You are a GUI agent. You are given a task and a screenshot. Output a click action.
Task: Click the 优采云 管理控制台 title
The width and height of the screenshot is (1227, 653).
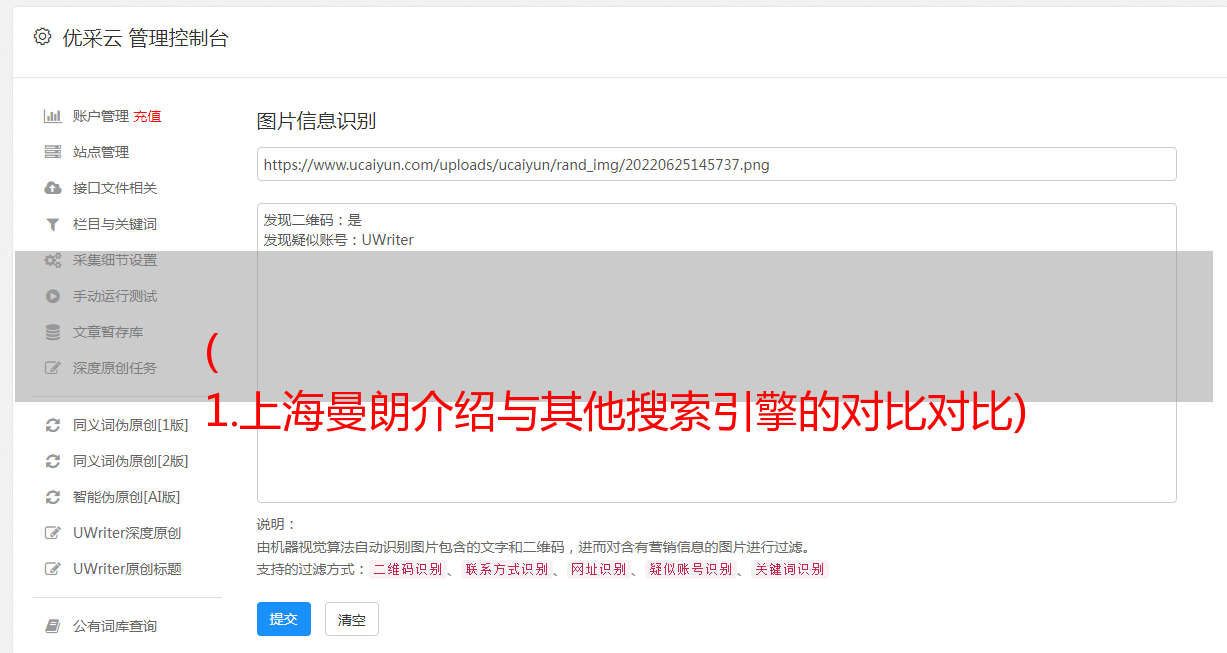click(145, 38)
